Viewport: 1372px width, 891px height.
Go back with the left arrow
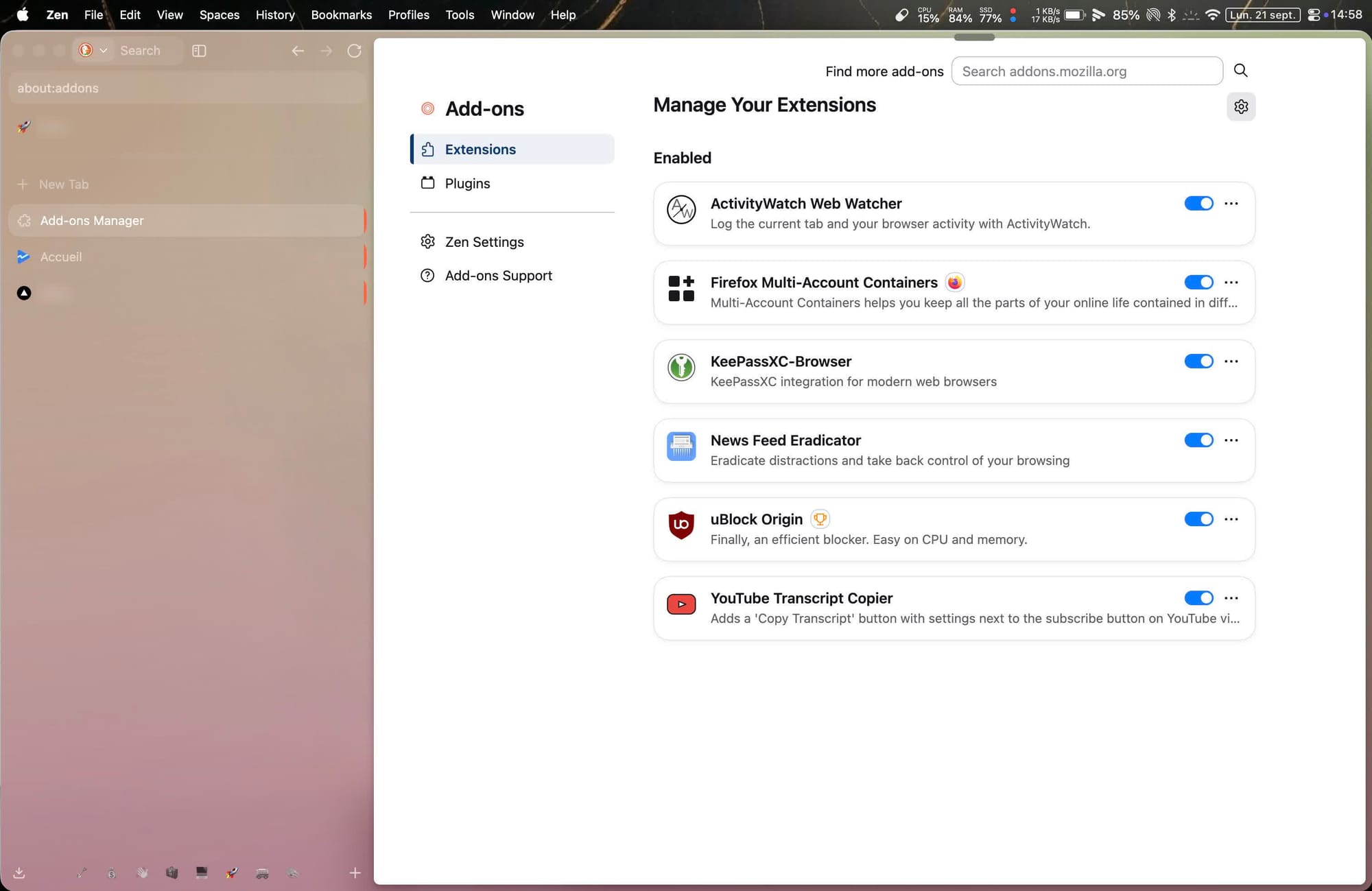point(298,51)
